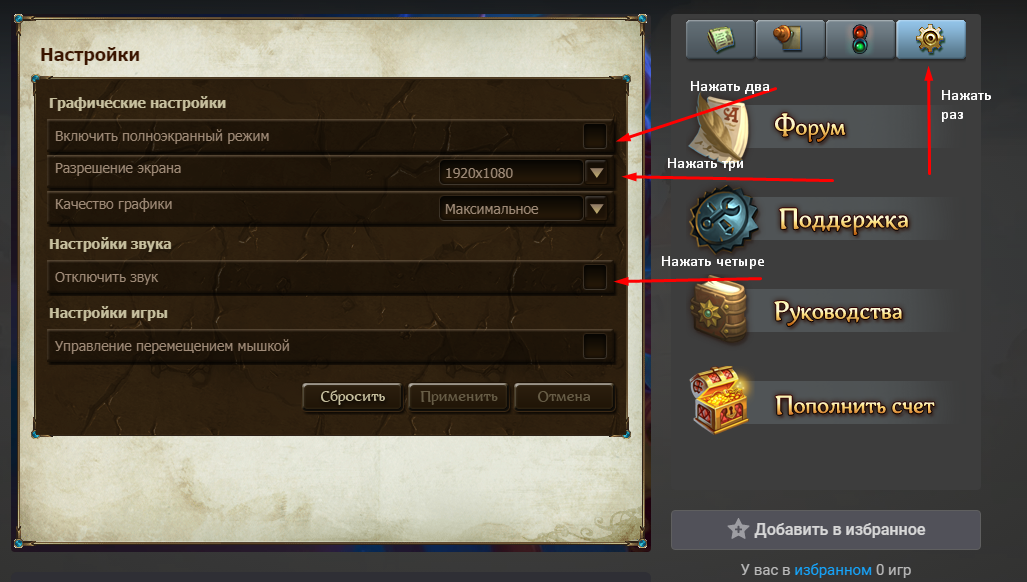This screenshot has width=1027, height=582.
Task: Open the Поддержка wrench gear icon
Action: pyautogui.click(x=724, y=220)
